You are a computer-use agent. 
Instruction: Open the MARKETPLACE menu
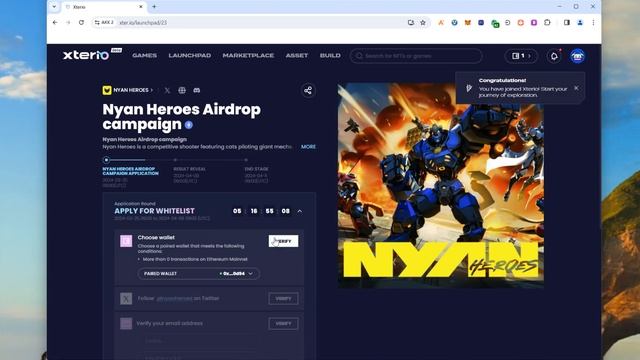tap(248, 56)
